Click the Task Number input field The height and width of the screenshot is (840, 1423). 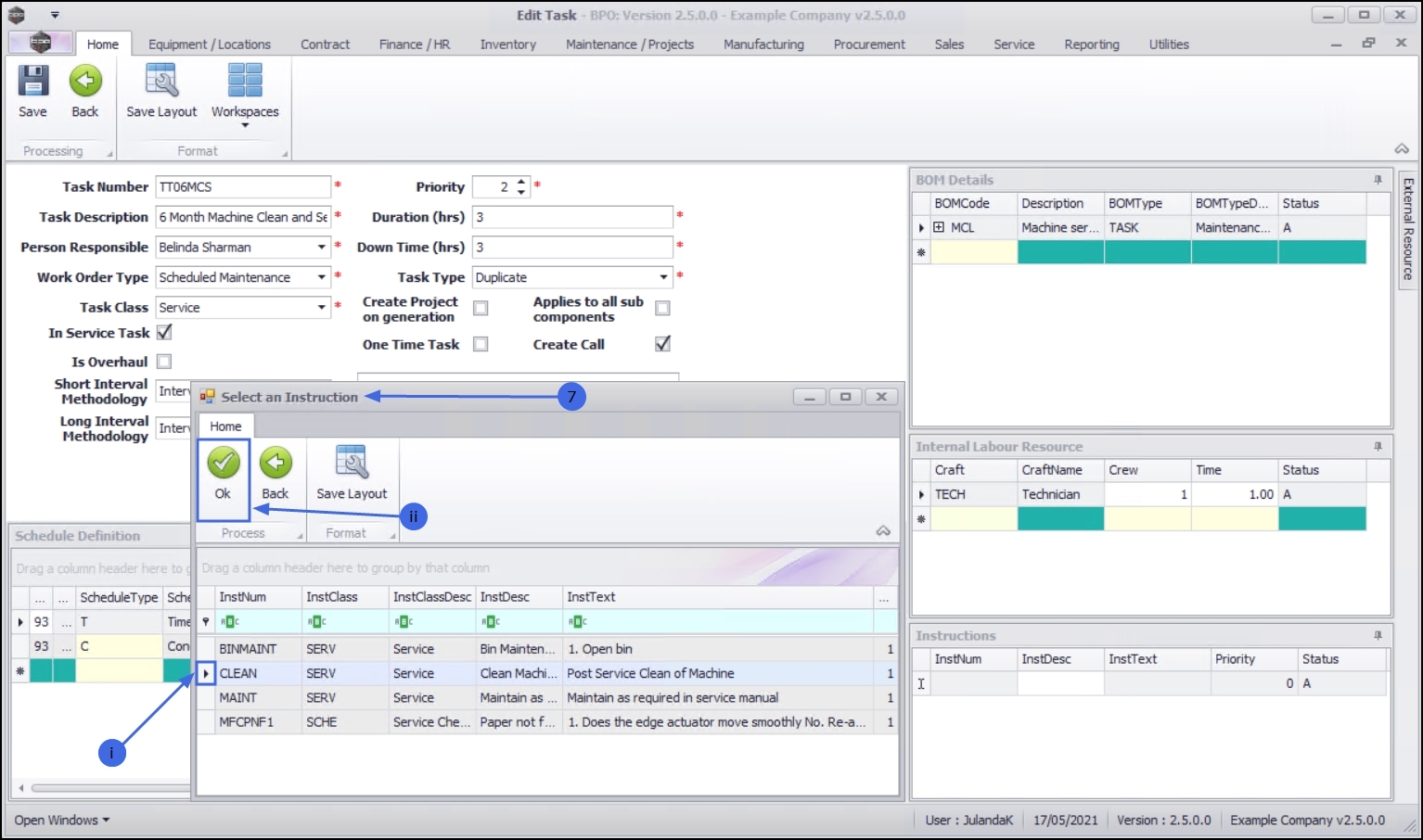243,187
